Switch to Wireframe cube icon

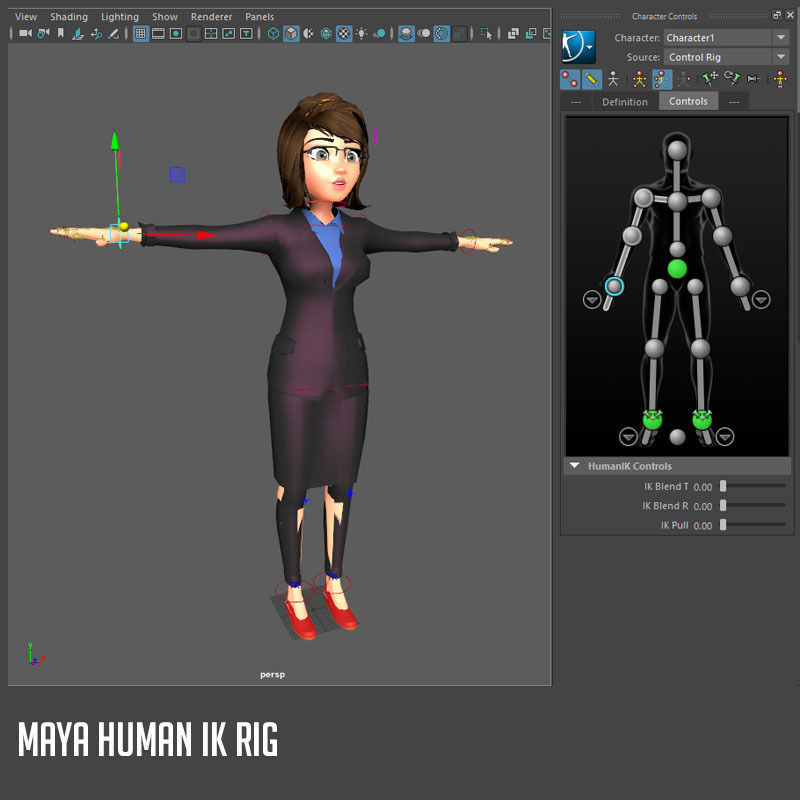[x=273, y=34]
